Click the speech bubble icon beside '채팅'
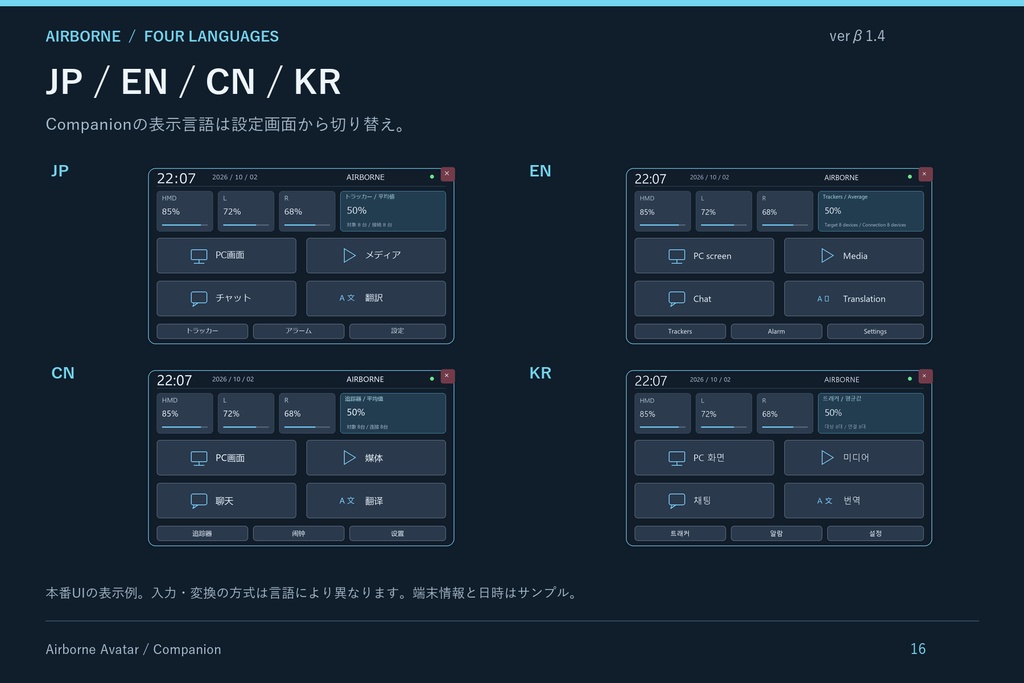Screen dimensions: 1024x683 (x=677, y=501)
